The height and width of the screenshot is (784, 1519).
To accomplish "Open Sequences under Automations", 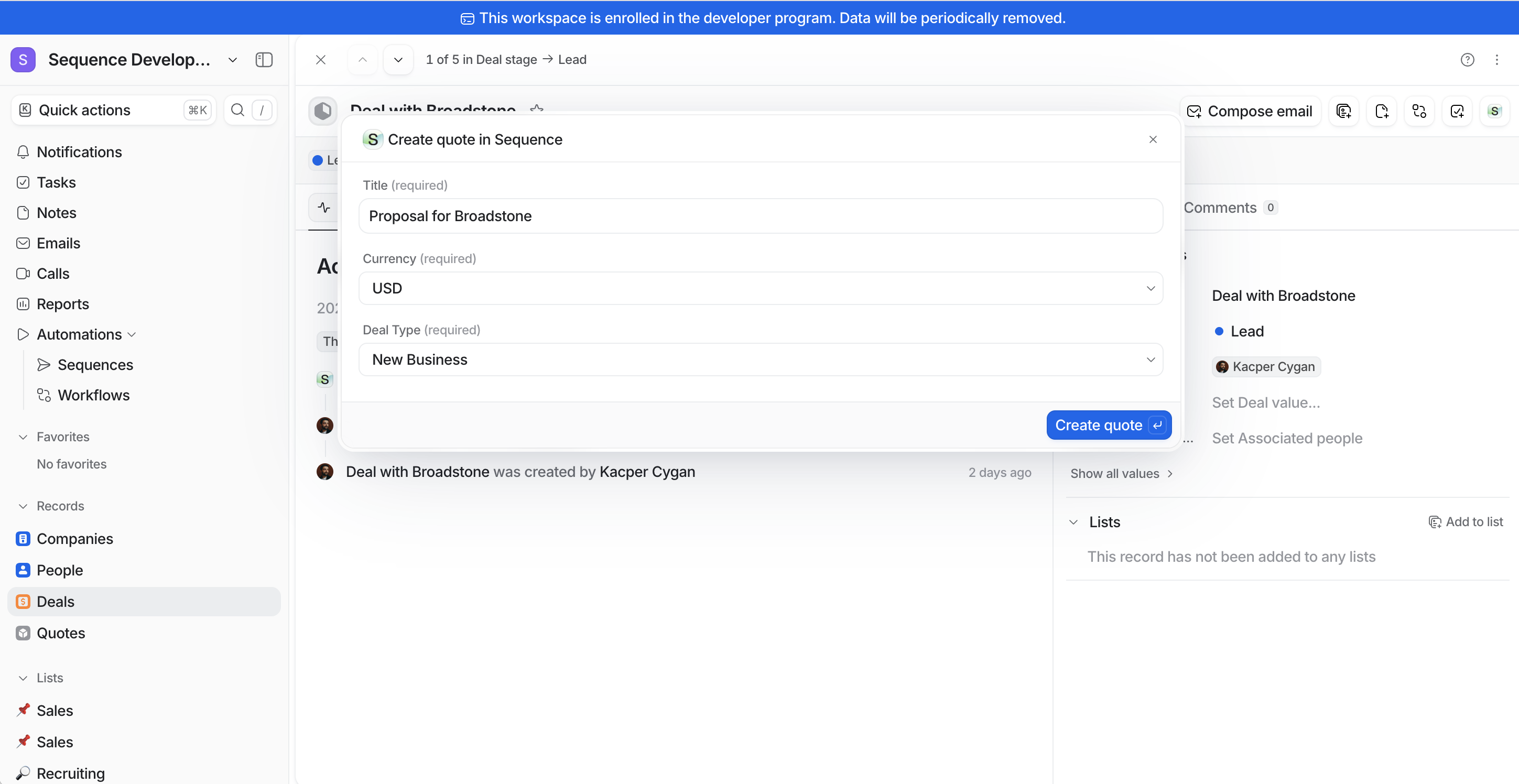I will (95, 365).
